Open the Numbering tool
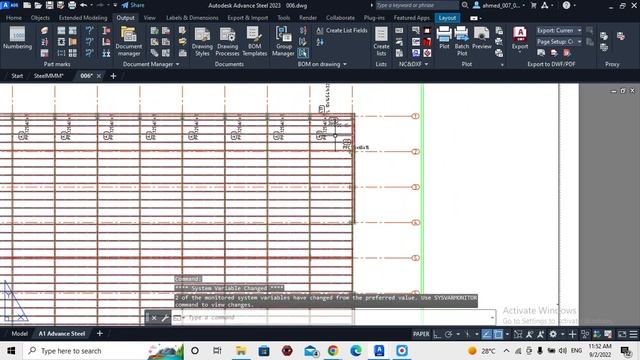The height and width of the screenshot is (360, 640). point(17,38)
